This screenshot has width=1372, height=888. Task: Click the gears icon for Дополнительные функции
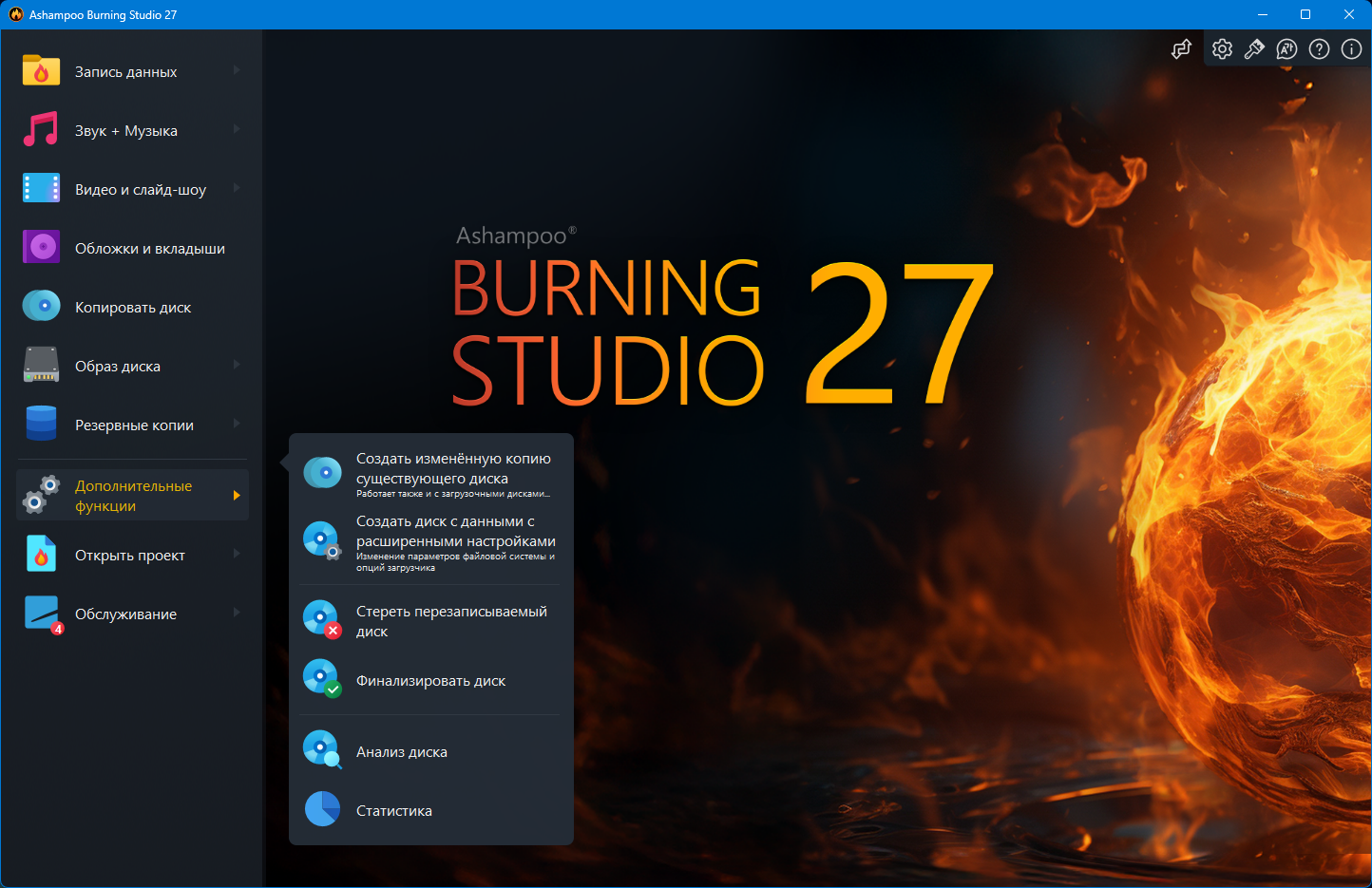(x=41, y=494)
